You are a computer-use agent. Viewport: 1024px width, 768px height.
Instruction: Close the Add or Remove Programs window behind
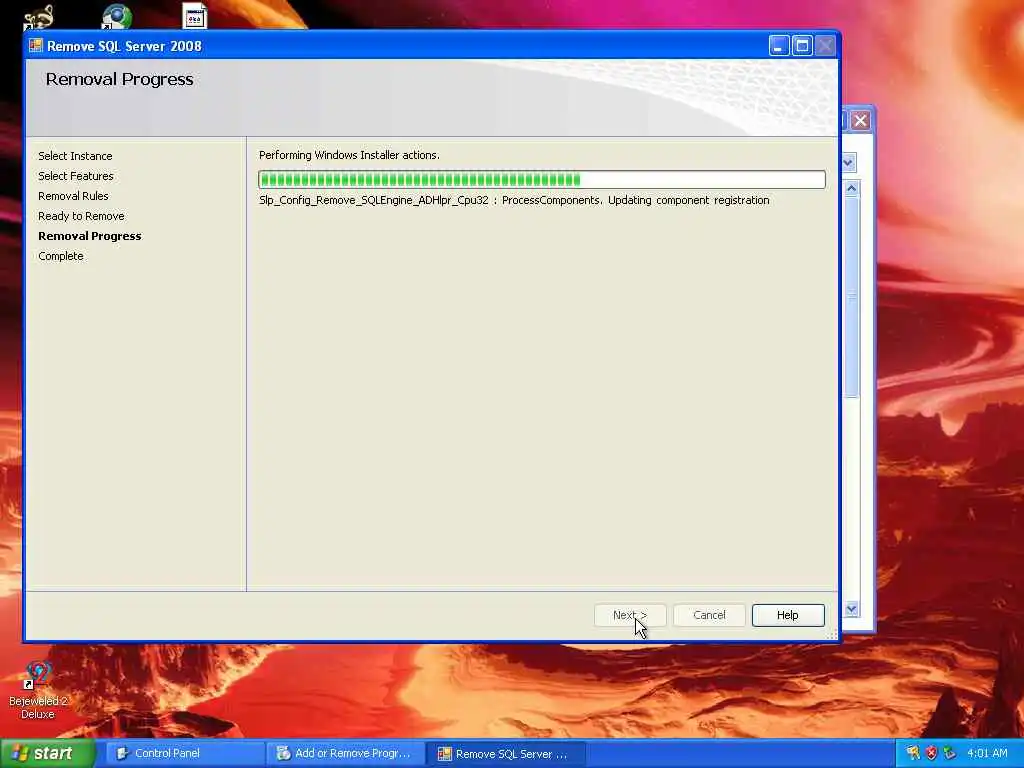(x=860, y=121)
